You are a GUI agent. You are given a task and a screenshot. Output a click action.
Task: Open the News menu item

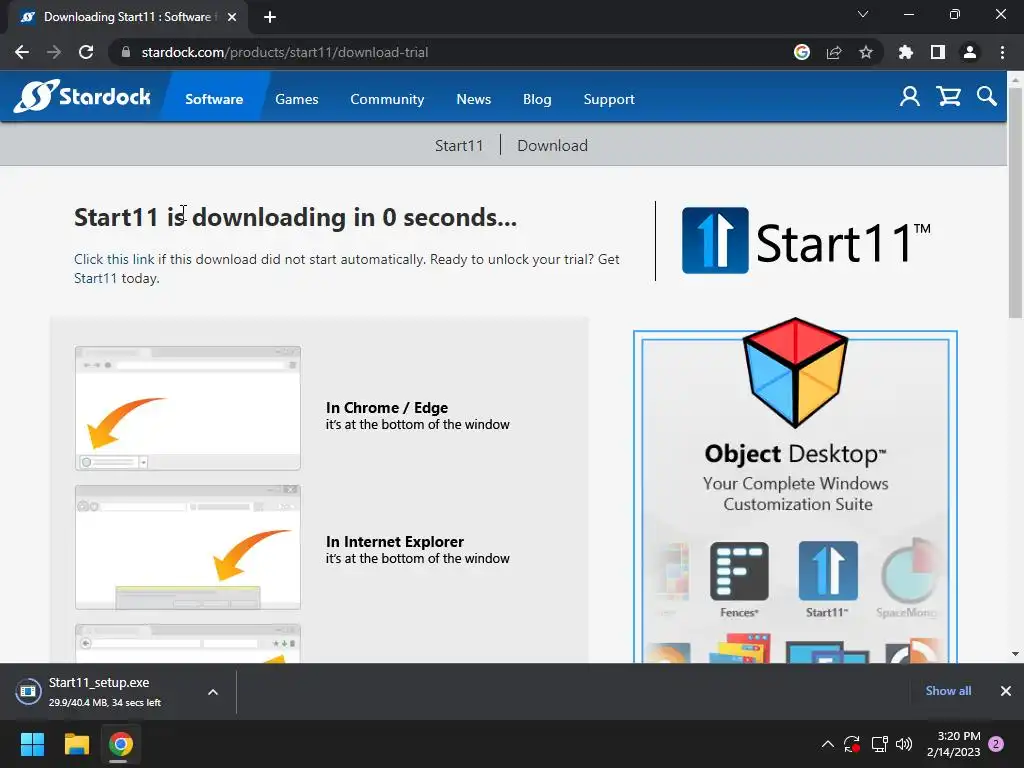pos(473,99)
